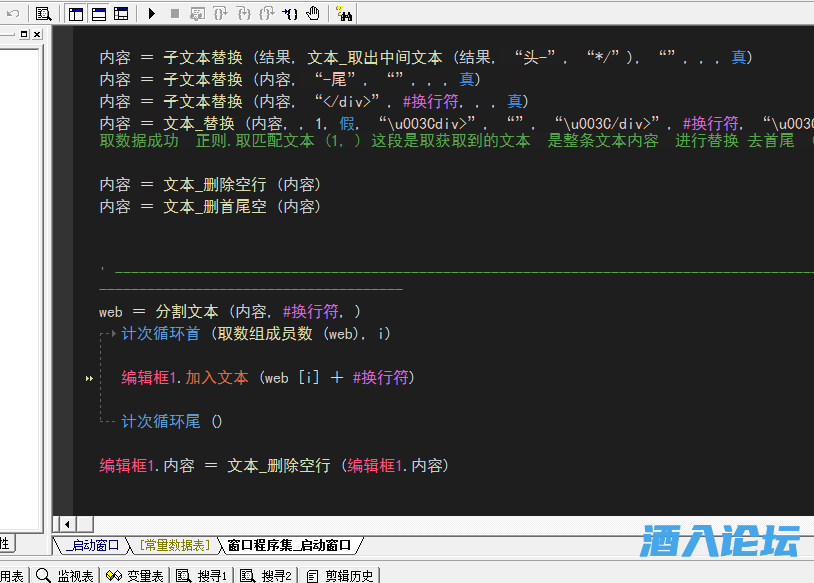814x583 pixels.
Task: Toggle the second panel layout button
Action: point(99,13)
